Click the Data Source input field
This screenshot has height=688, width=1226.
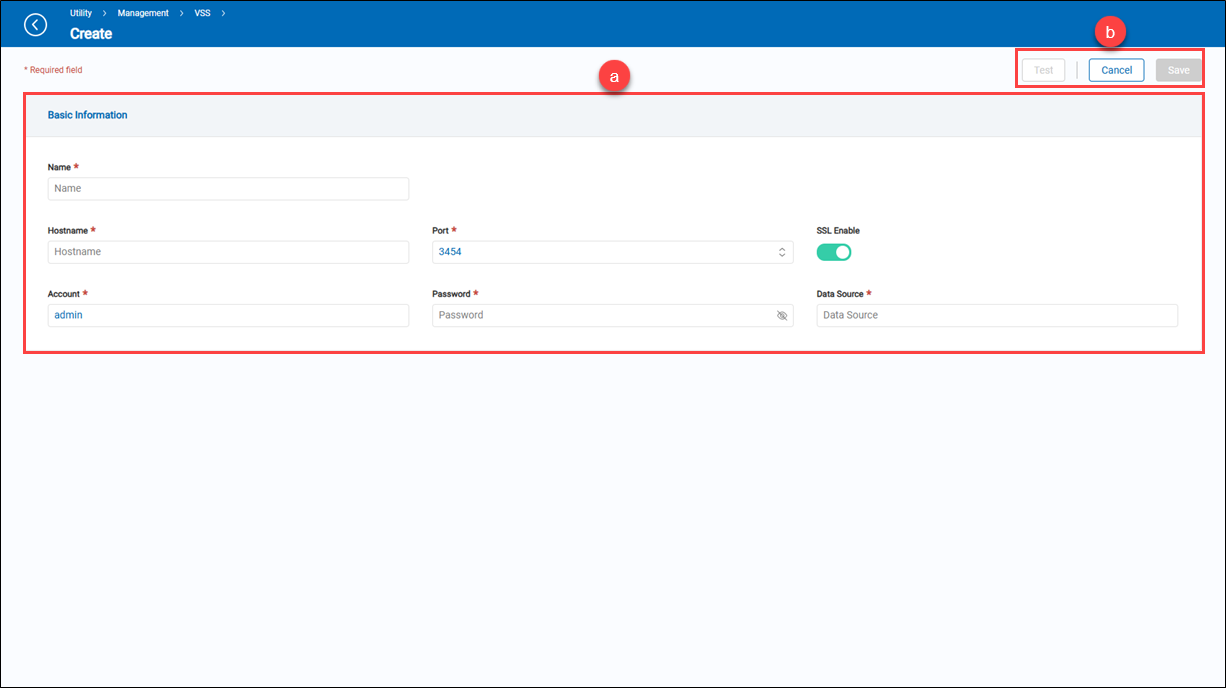996,315
